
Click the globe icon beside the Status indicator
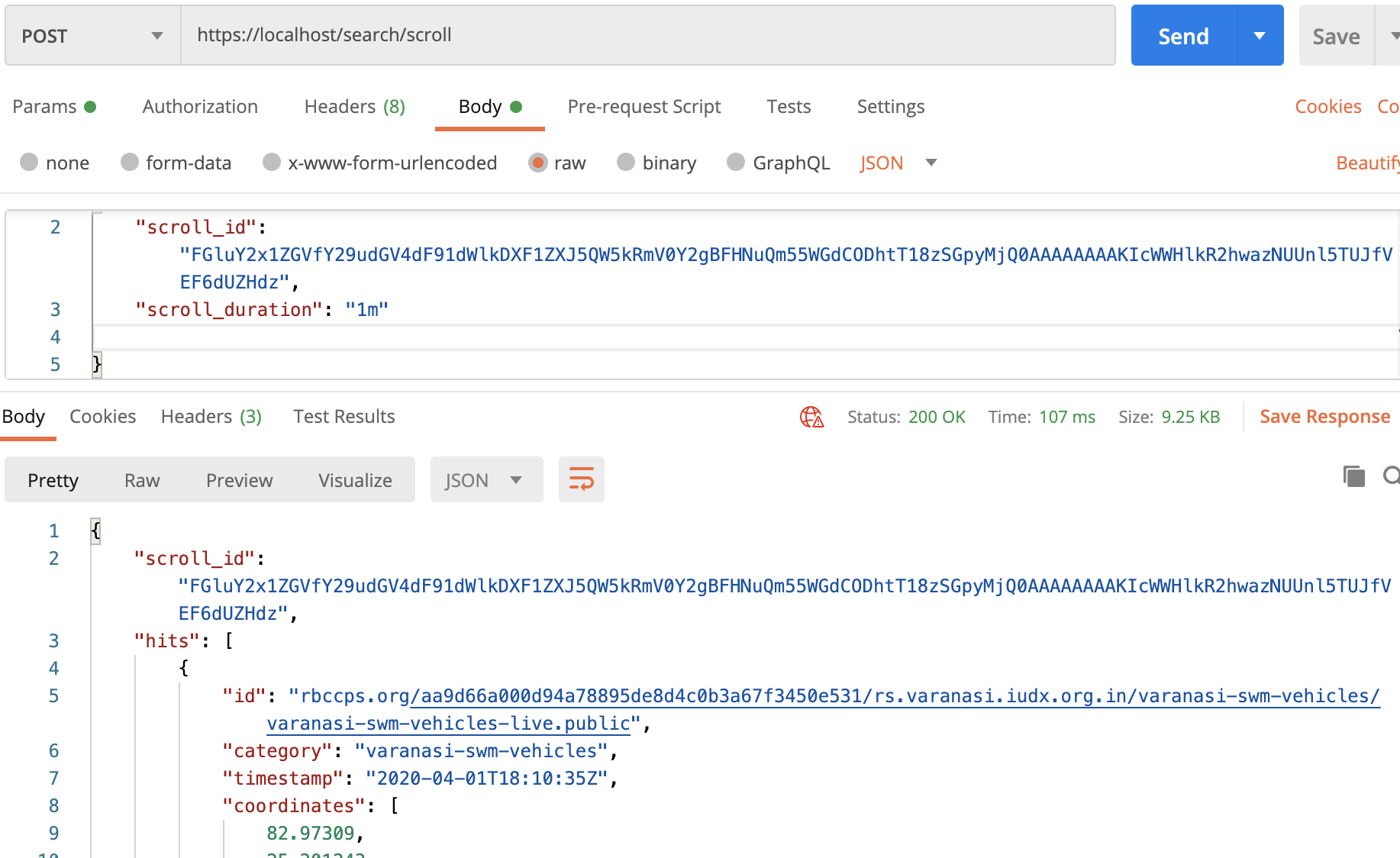coord(811,417)
